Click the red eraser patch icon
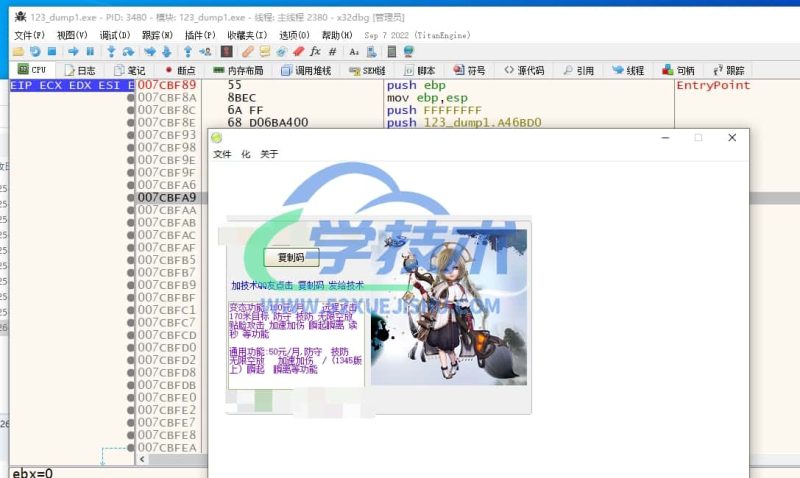 tap(298, 51)
